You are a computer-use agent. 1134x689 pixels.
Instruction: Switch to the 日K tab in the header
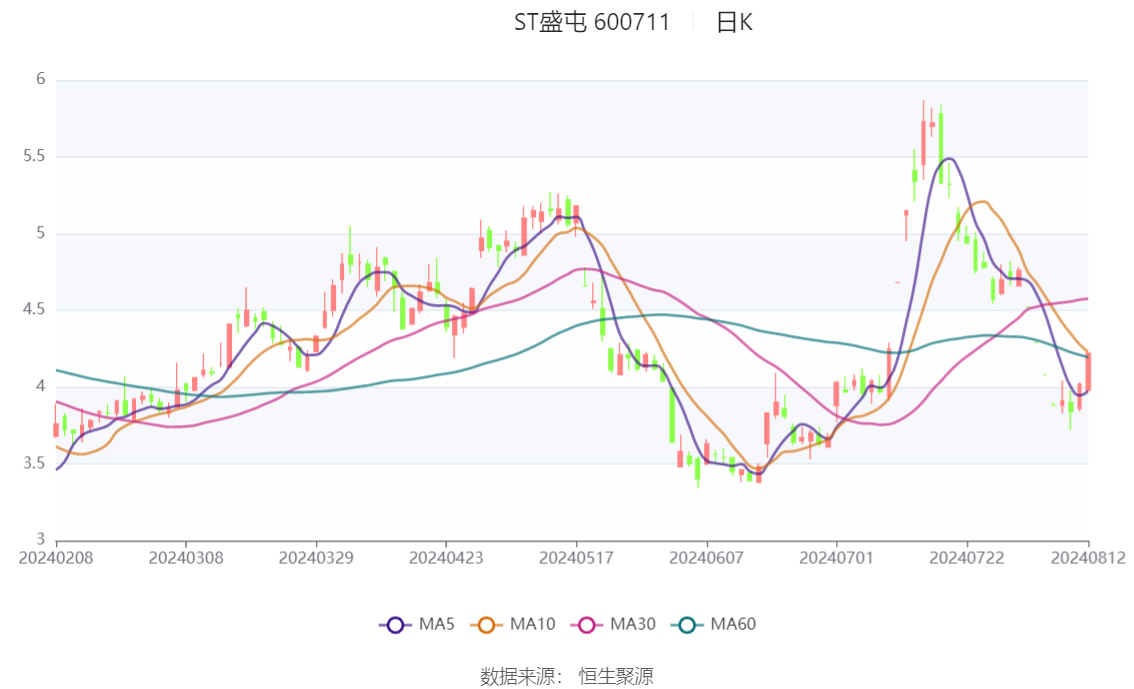733,22
